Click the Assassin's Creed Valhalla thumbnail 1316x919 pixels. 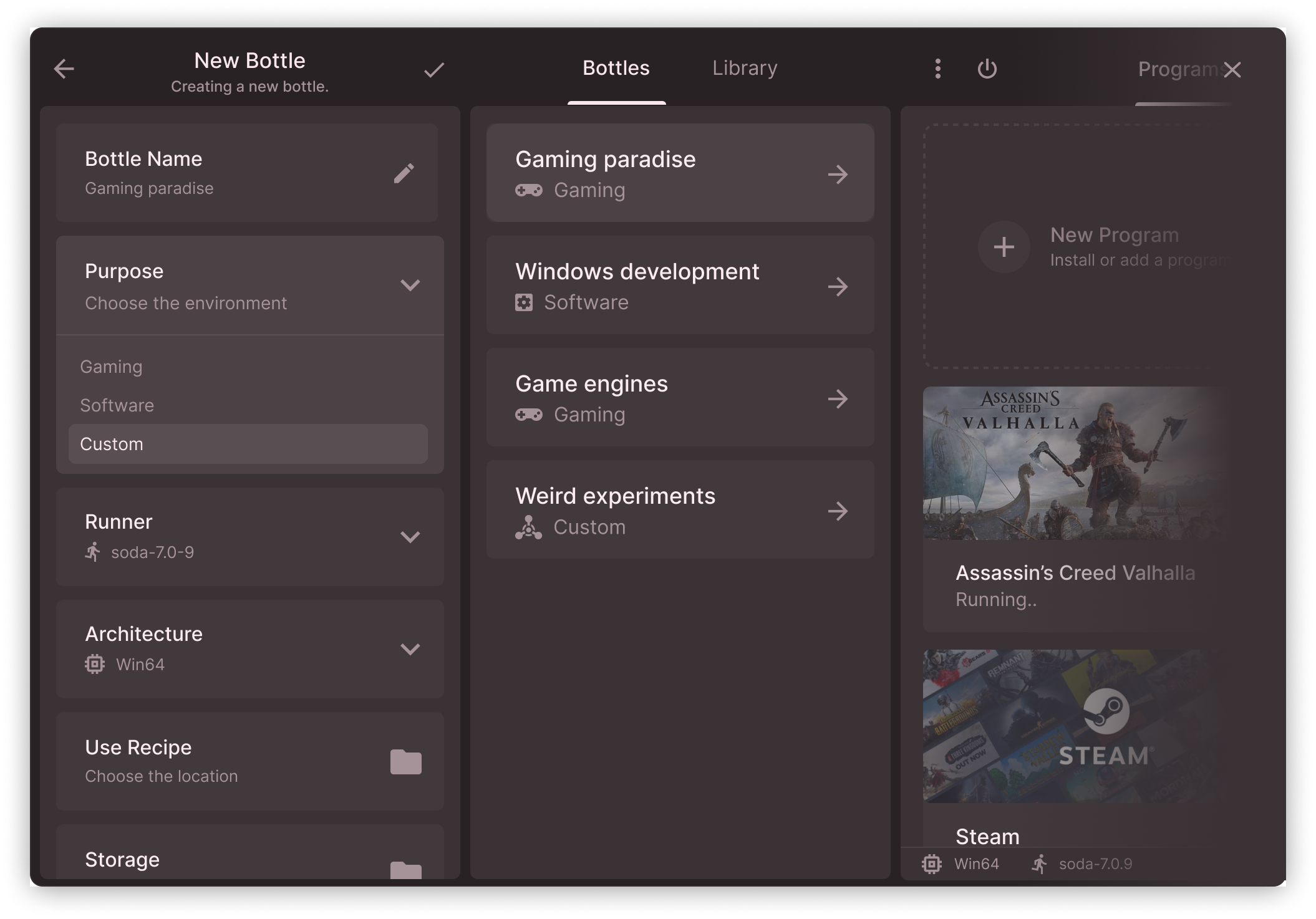[1073, 463]
